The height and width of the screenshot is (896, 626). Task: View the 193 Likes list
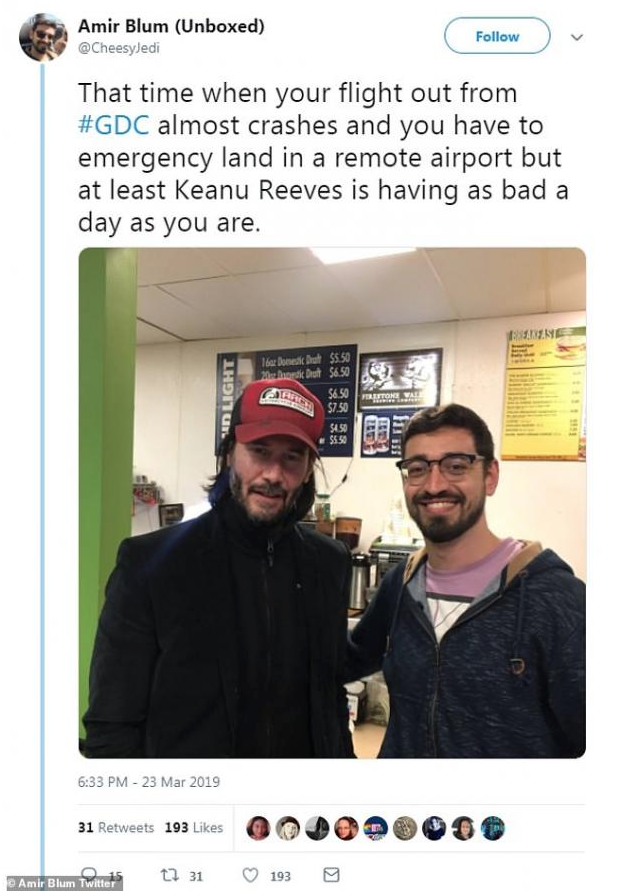click(x=194, y=827)
